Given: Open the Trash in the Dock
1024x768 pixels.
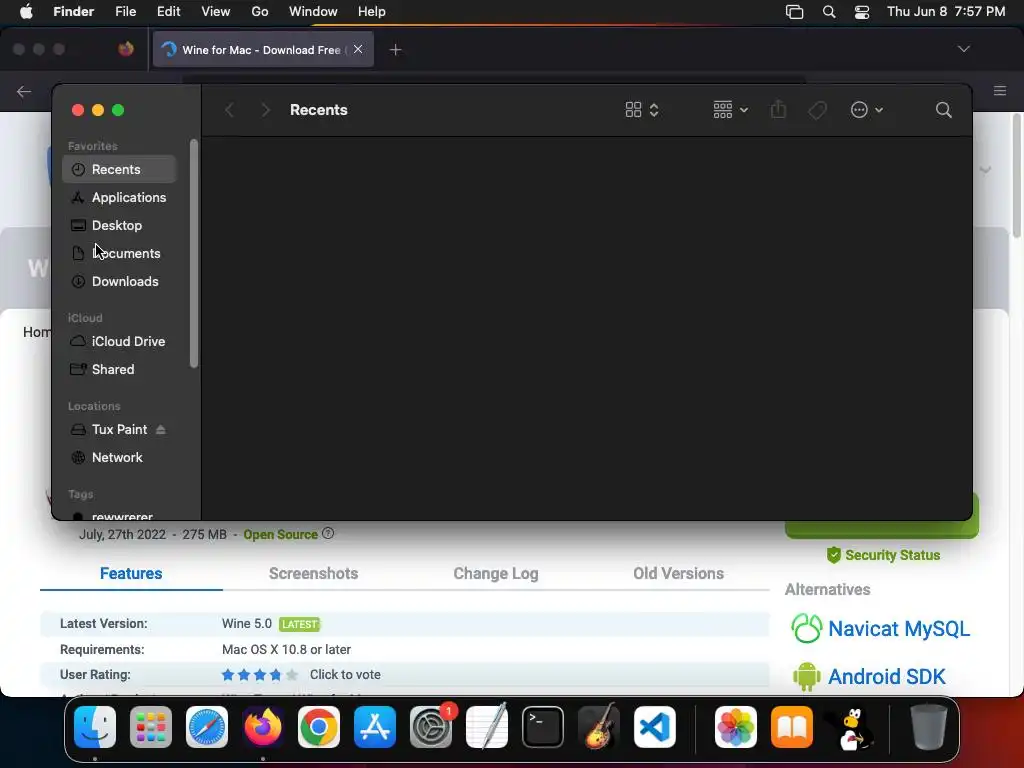Looking at the screenshot, I should [929, 727].
